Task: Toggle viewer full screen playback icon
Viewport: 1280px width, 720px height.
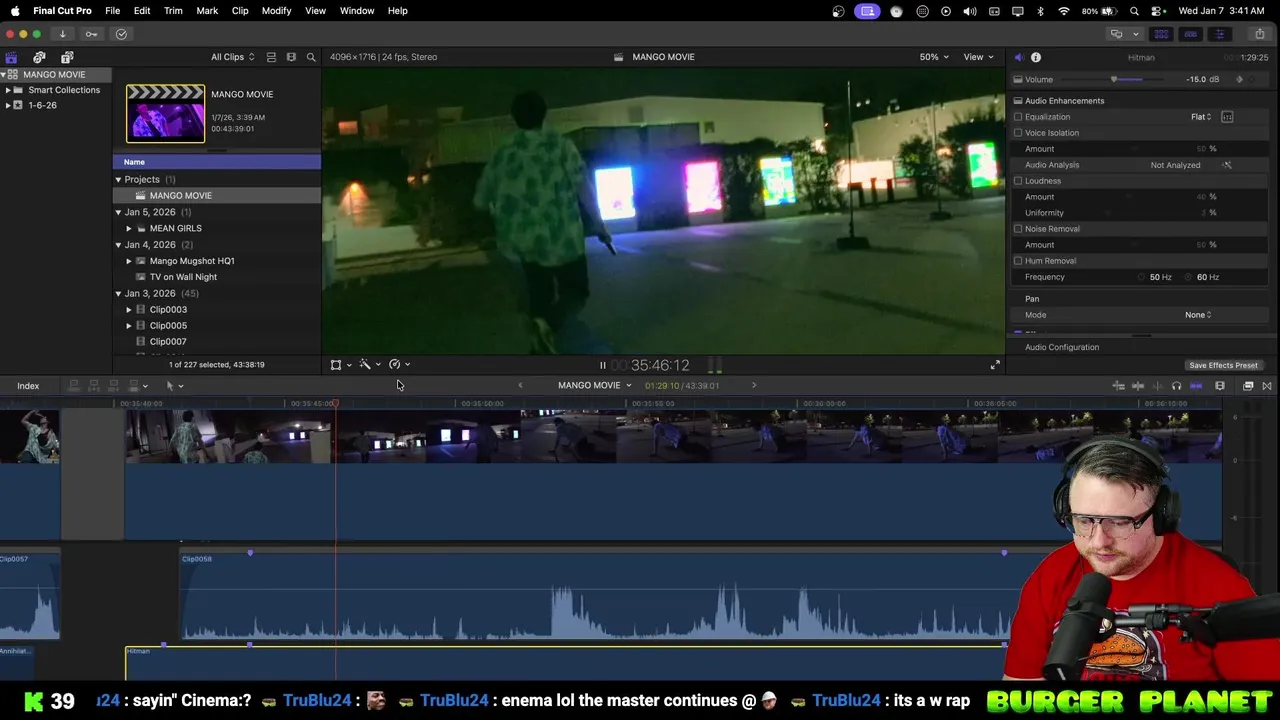Action: tap(995, 365)
